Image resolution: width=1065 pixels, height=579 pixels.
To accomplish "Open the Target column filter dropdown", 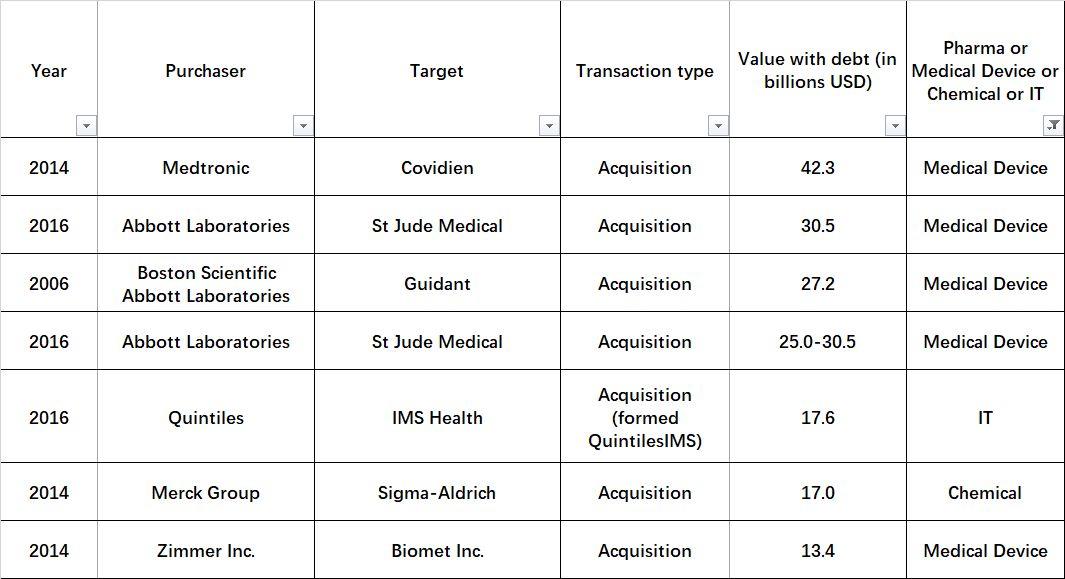I will [549, 126].
